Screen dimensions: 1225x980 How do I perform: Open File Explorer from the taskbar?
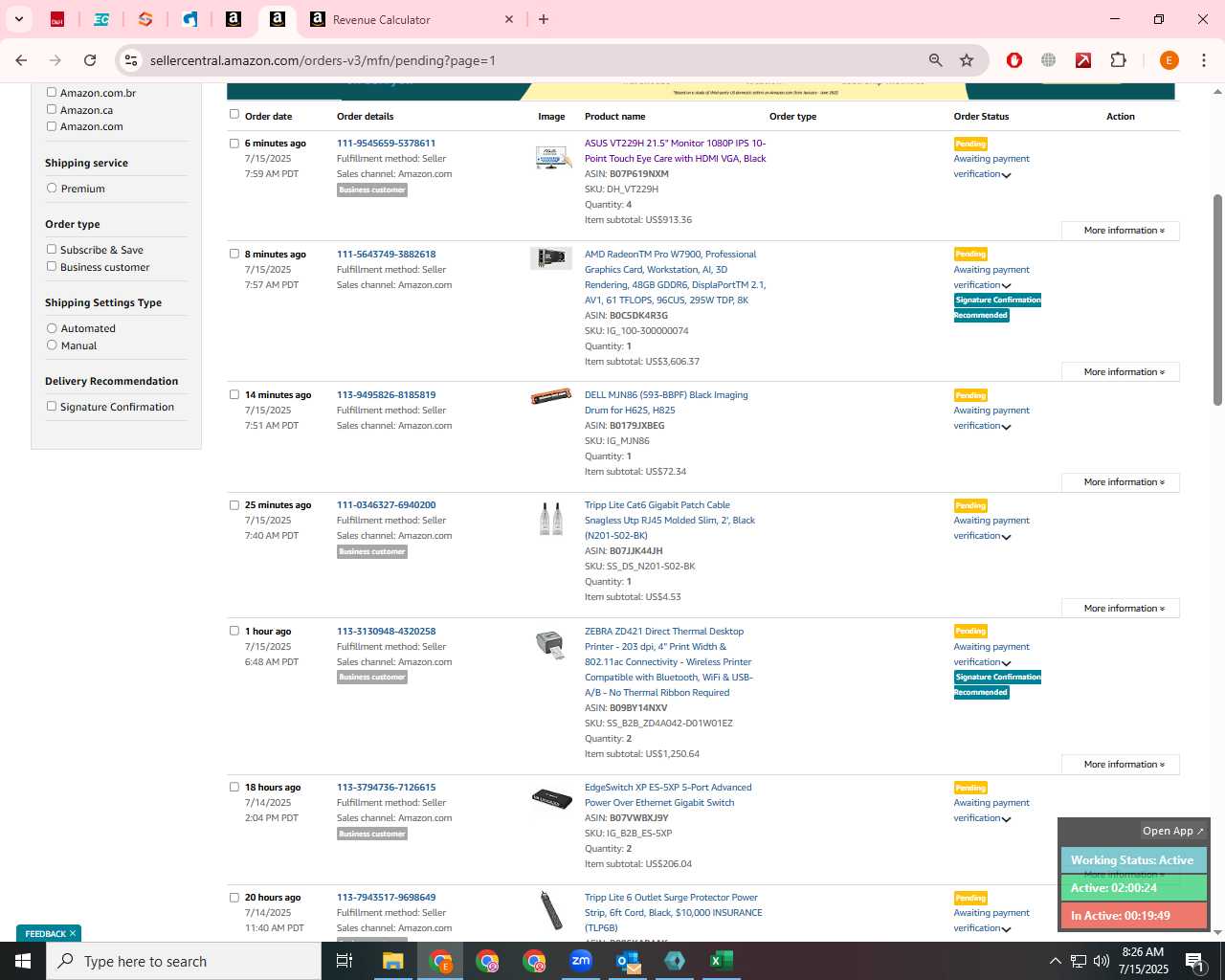393,961
